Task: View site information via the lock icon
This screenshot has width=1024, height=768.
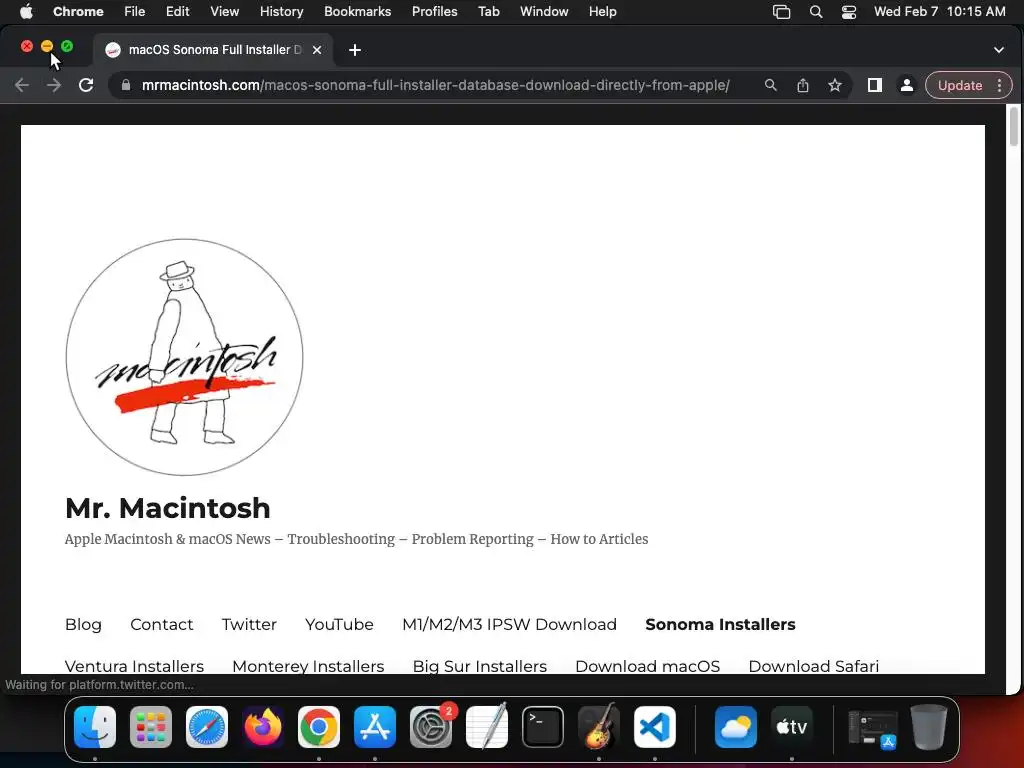Action: pos(125,86)
